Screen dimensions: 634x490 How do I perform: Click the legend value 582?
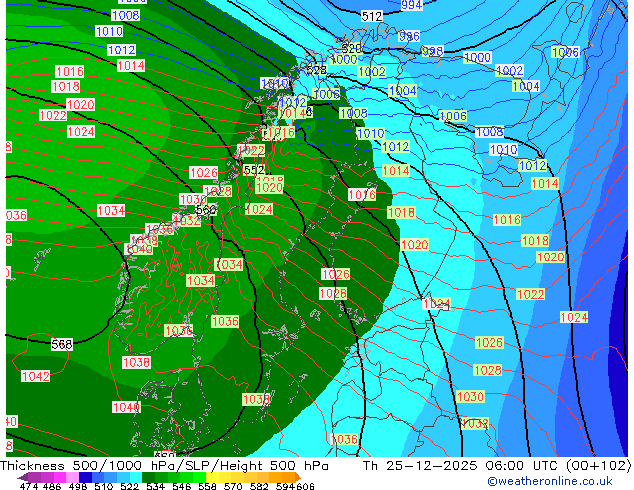pyautogui.click(x=259, y=486)
